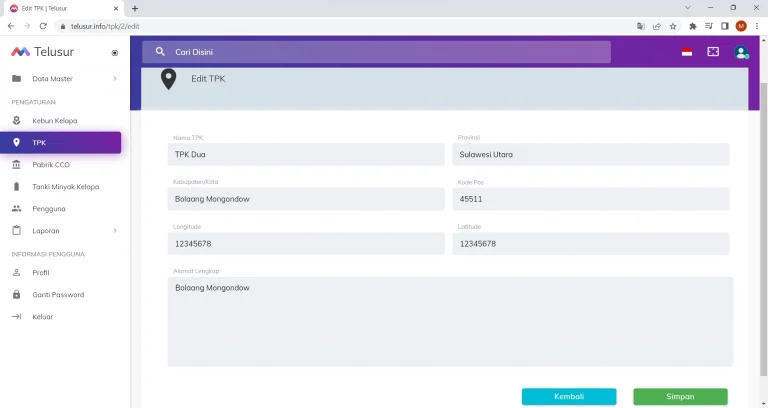Edit the Longitude field
The width and height of the screenshot is (768, 408).
[x=306, y=243]
